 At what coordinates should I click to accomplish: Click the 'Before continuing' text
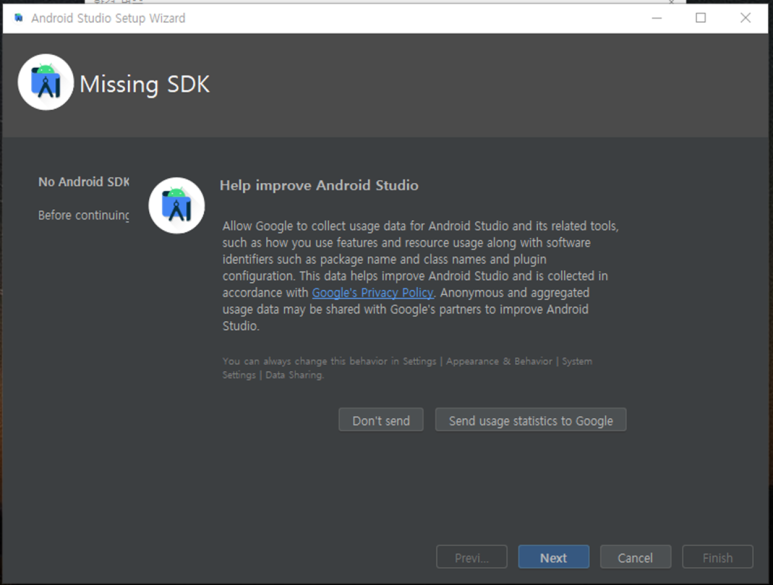point(84,215)
